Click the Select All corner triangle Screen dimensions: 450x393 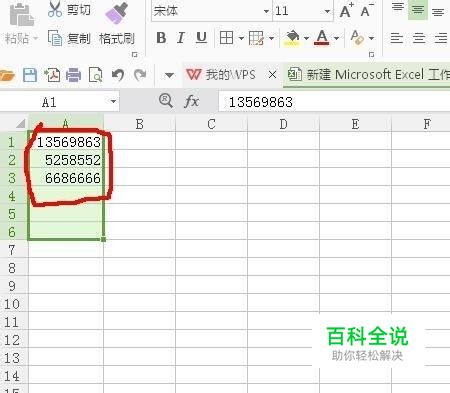[x=21, y=124]
